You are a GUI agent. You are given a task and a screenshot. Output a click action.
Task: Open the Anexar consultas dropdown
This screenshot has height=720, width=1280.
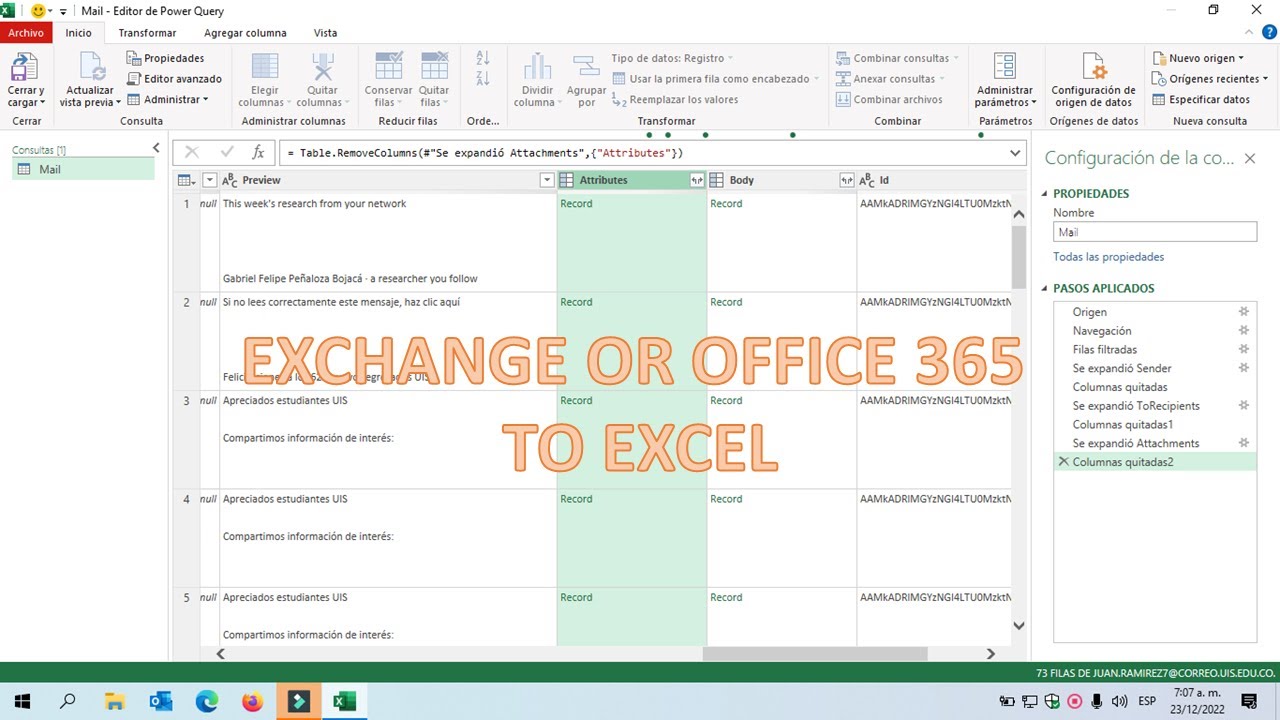click(890, 79)
